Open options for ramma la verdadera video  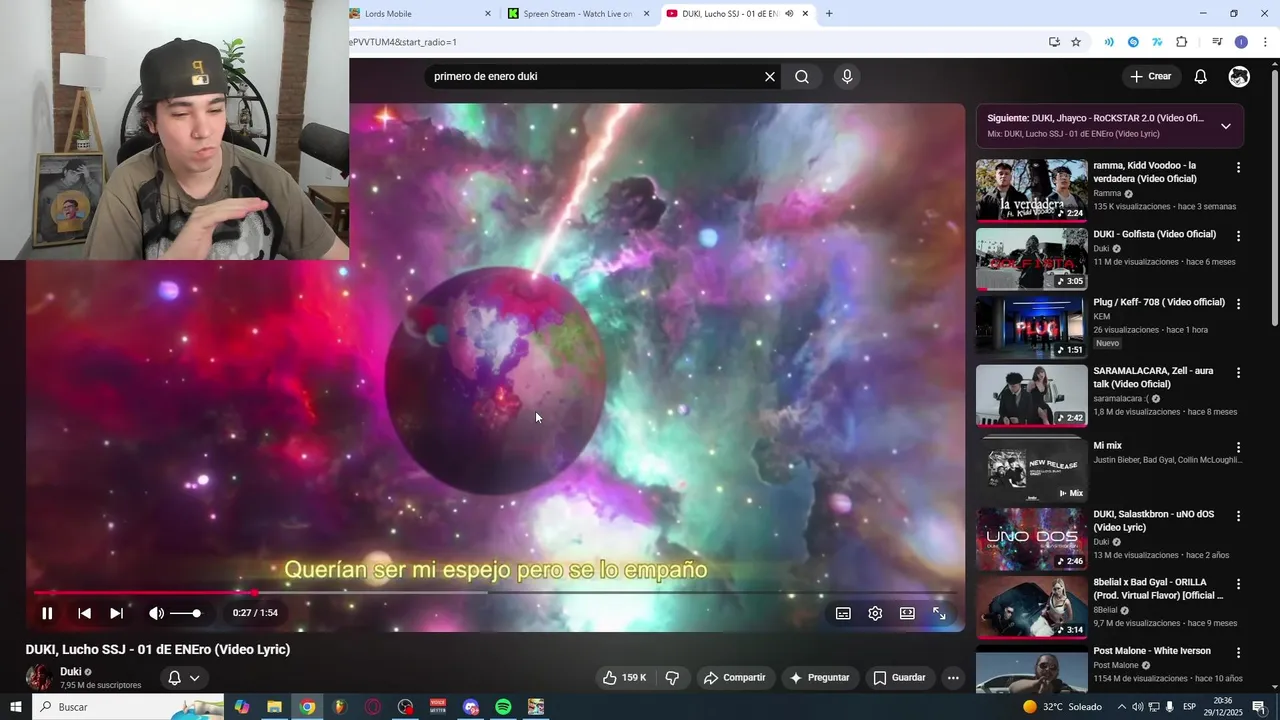[1238, 168]
